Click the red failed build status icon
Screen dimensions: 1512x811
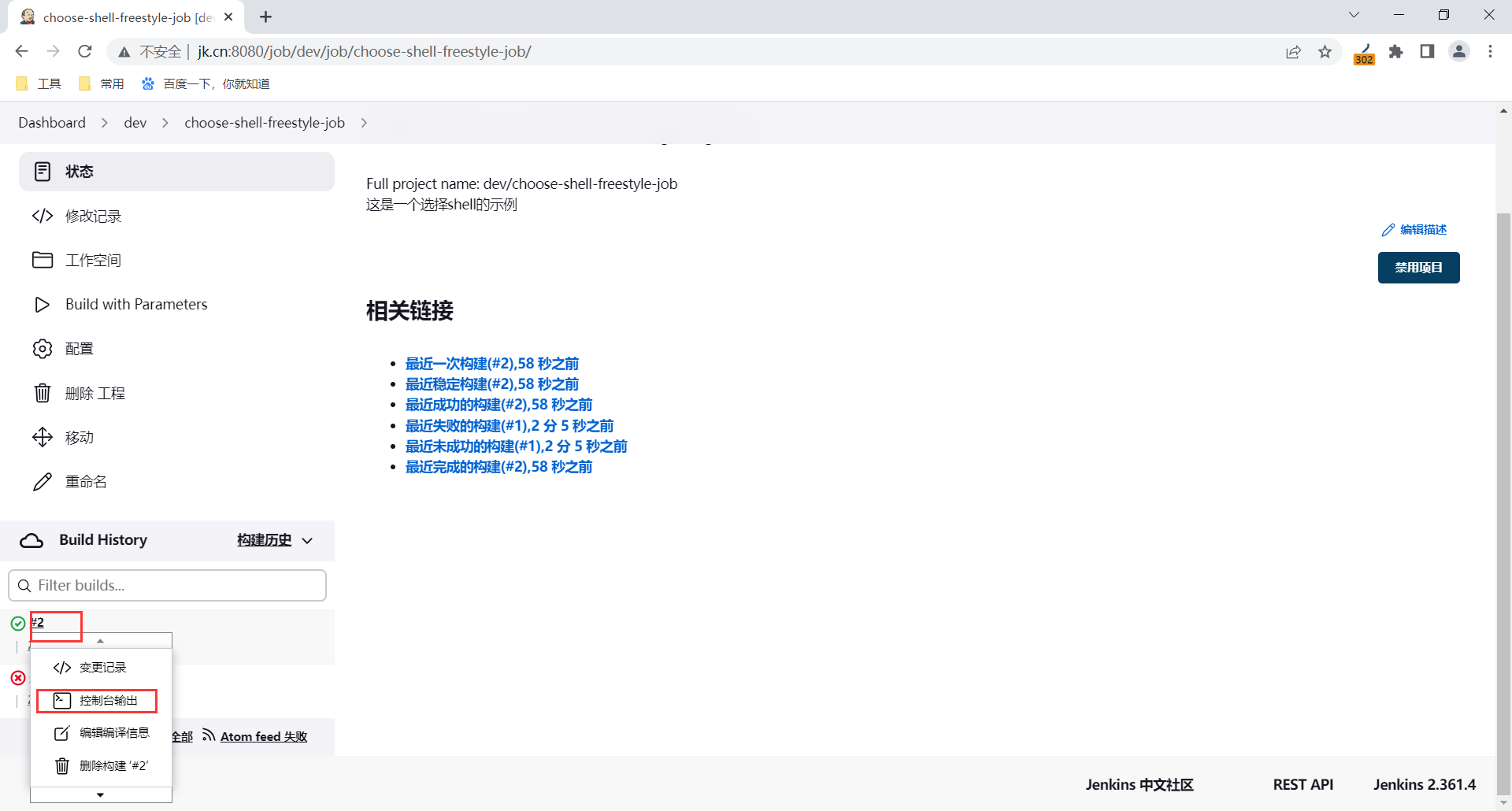(x=18, y=678)
